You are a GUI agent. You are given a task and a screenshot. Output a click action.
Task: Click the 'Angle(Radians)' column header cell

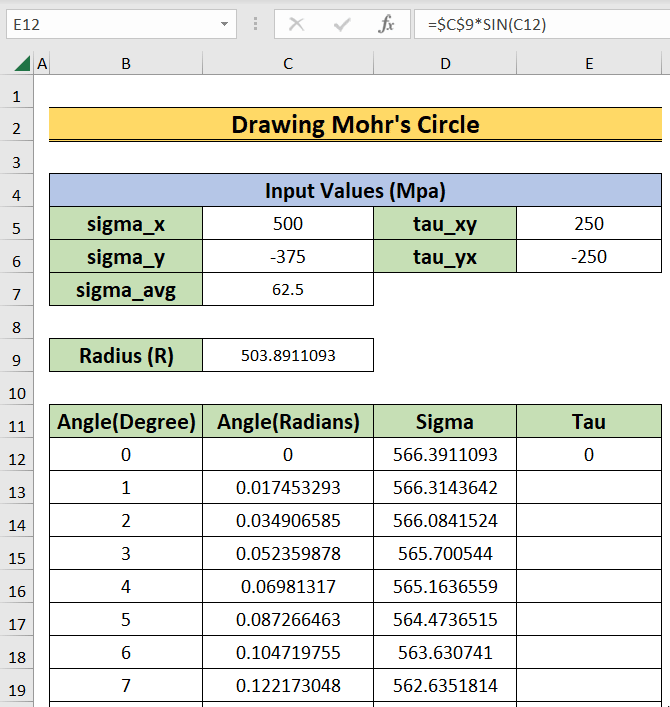288,422
